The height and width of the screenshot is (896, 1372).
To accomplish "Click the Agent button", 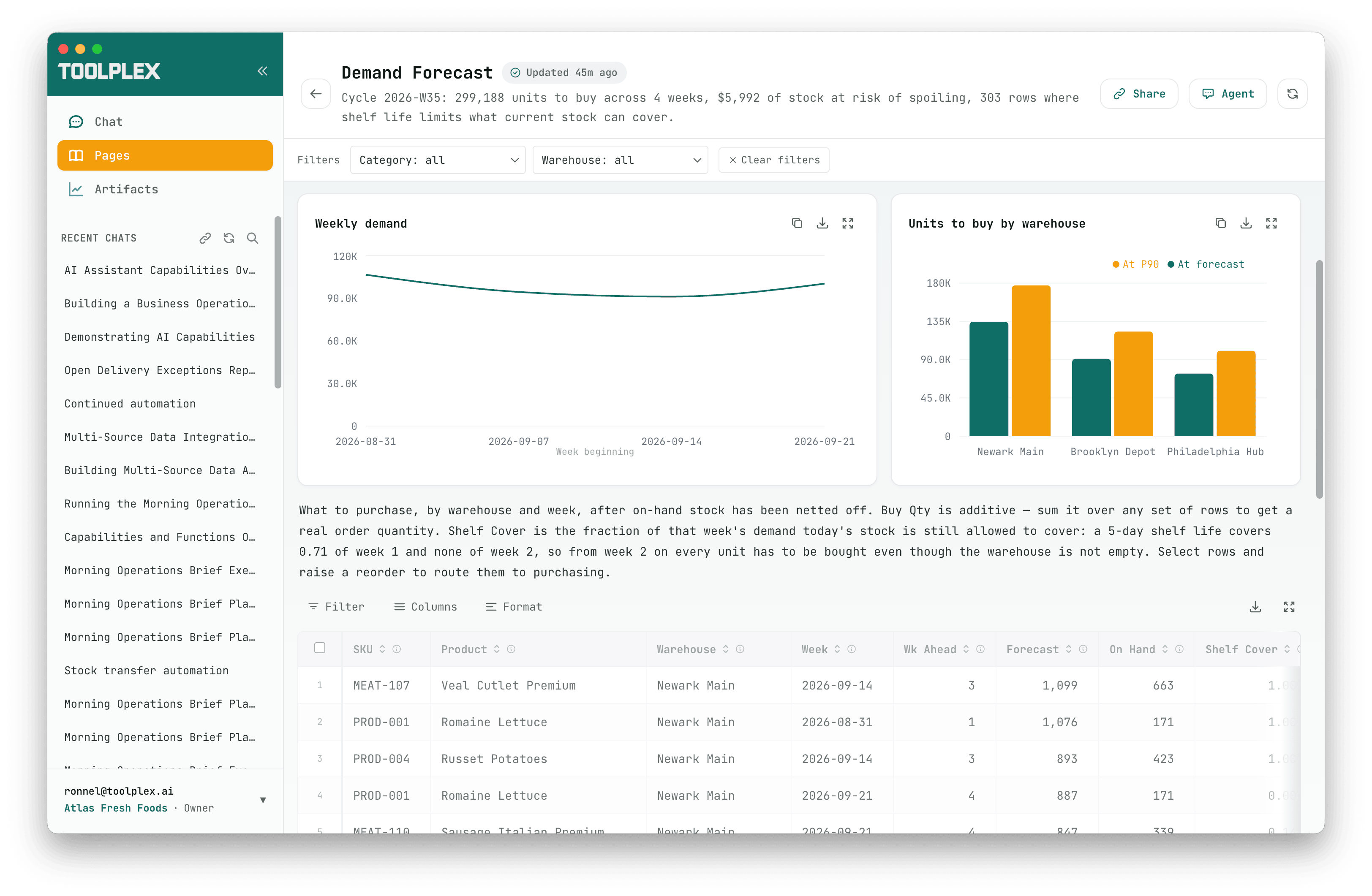I will 1227,93.
